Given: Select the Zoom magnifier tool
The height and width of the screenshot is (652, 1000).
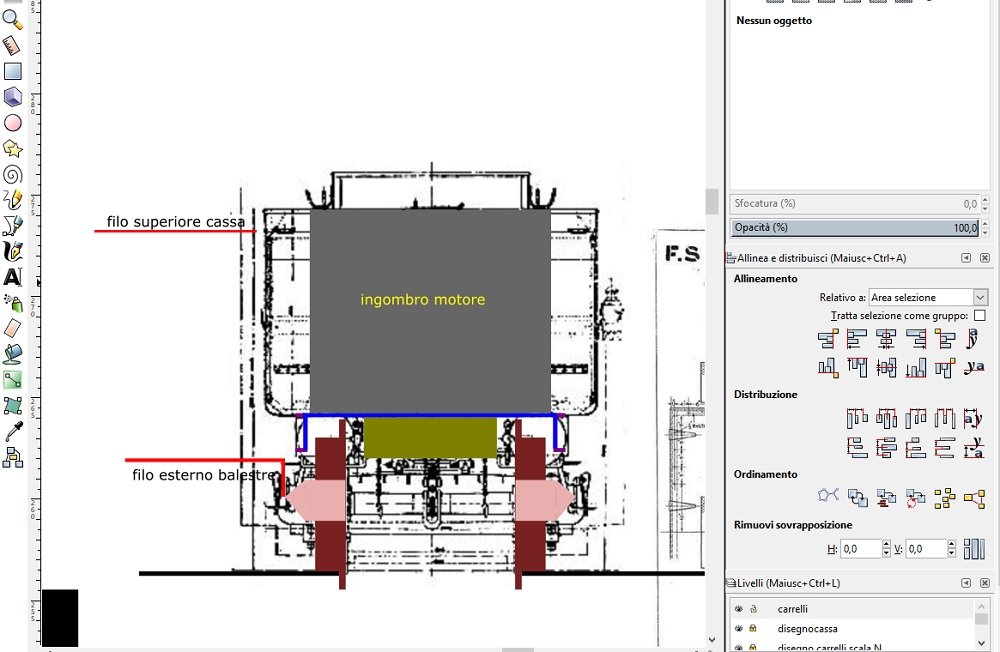Looking at the screenshot, I should 12,20.
